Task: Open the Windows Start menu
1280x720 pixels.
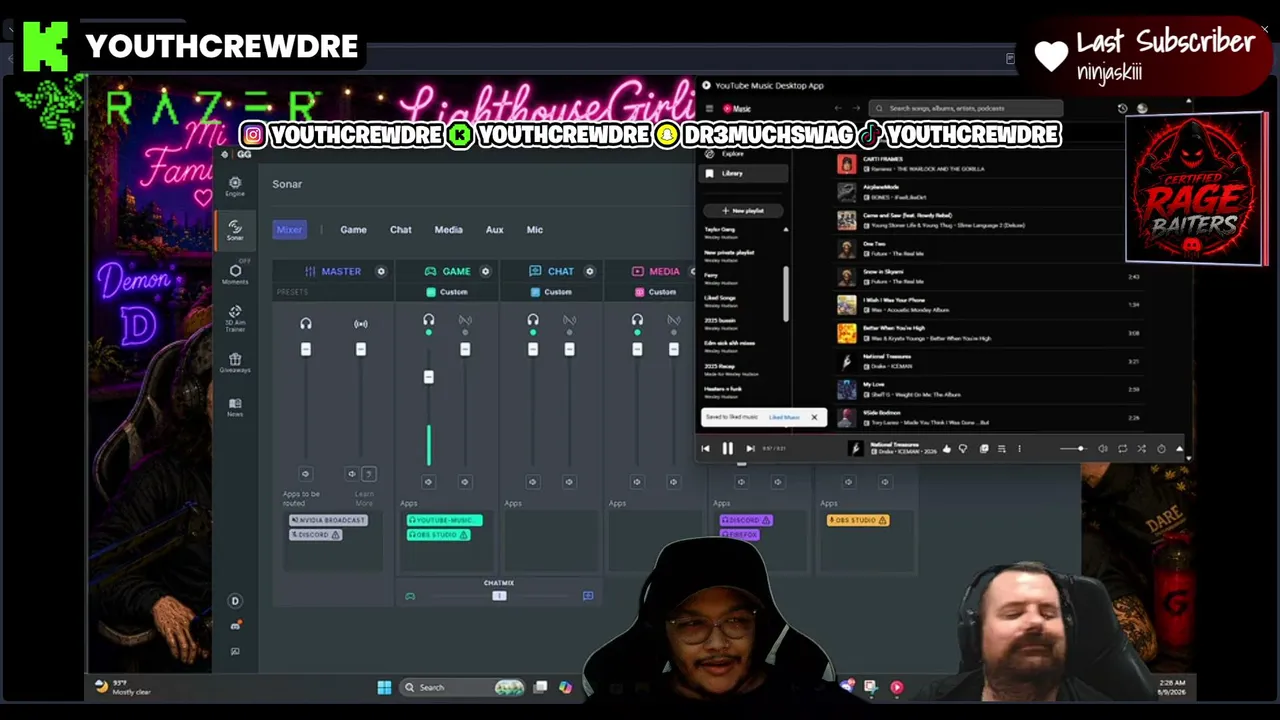Action: 384,687
